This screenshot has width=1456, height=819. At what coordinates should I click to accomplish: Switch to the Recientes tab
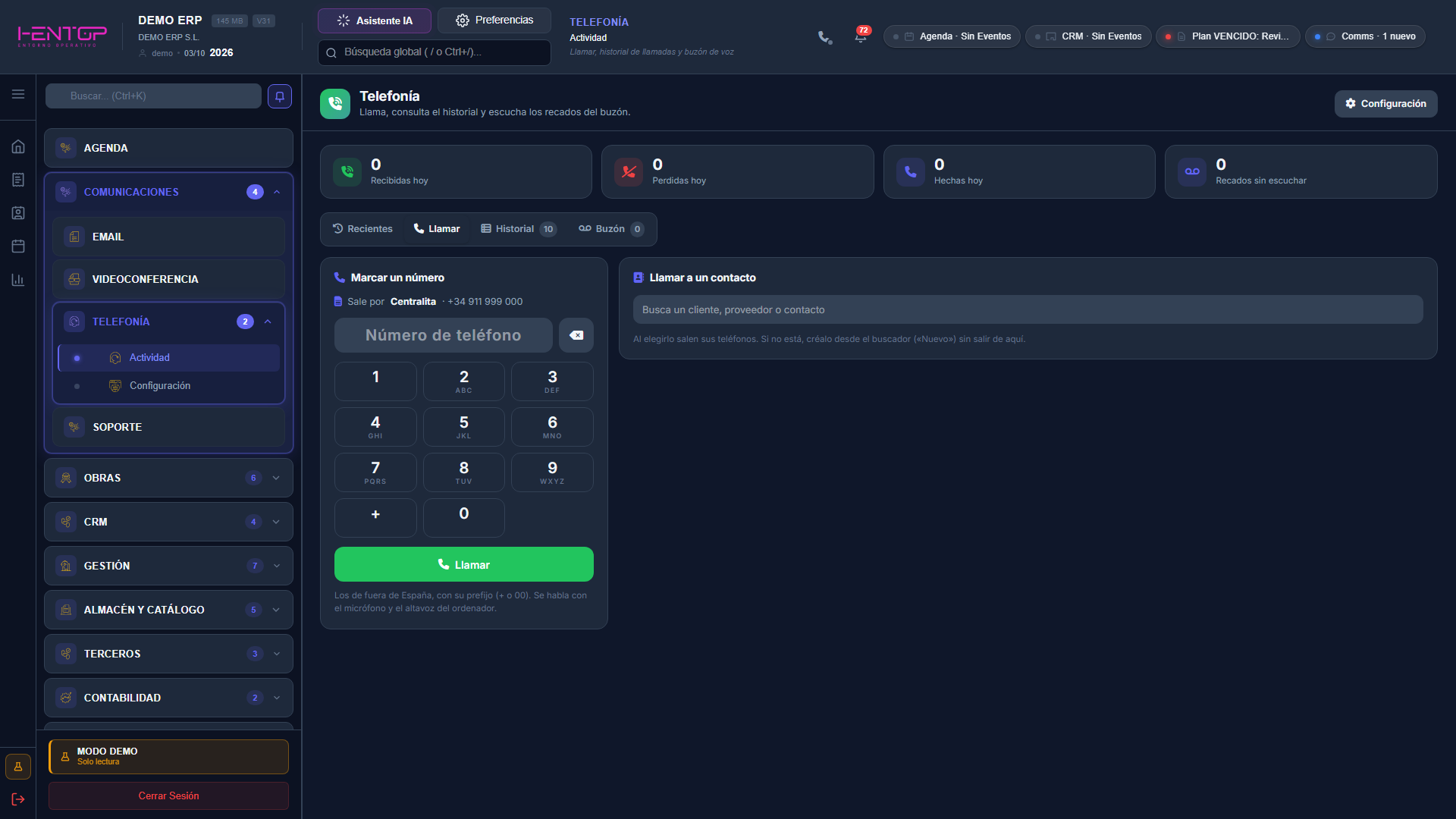[x=362, y=229]
